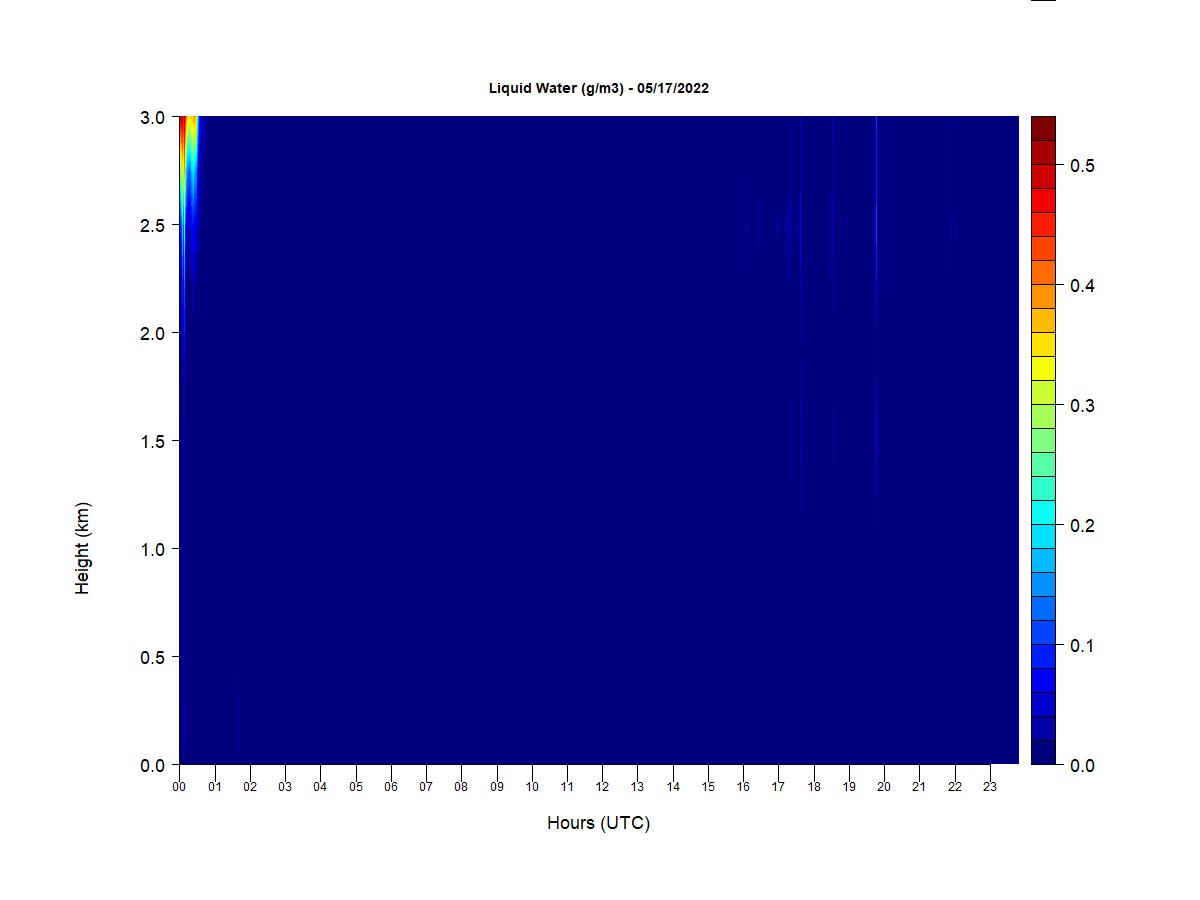The image size is (1200, 900).
Task: Click the hour tick label "09"
Action: point(497,787)
